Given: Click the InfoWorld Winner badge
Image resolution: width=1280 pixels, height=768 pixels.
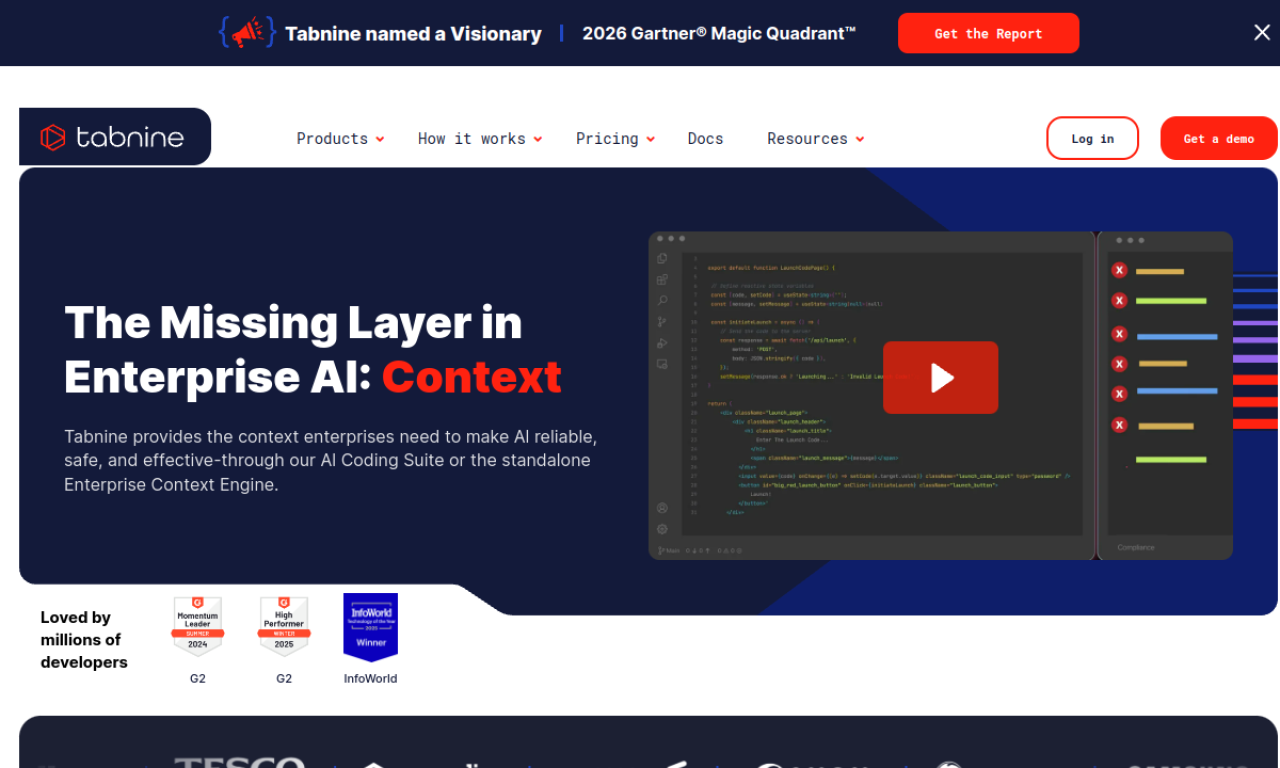Looking at the screenshot, I should pos(371,627).
